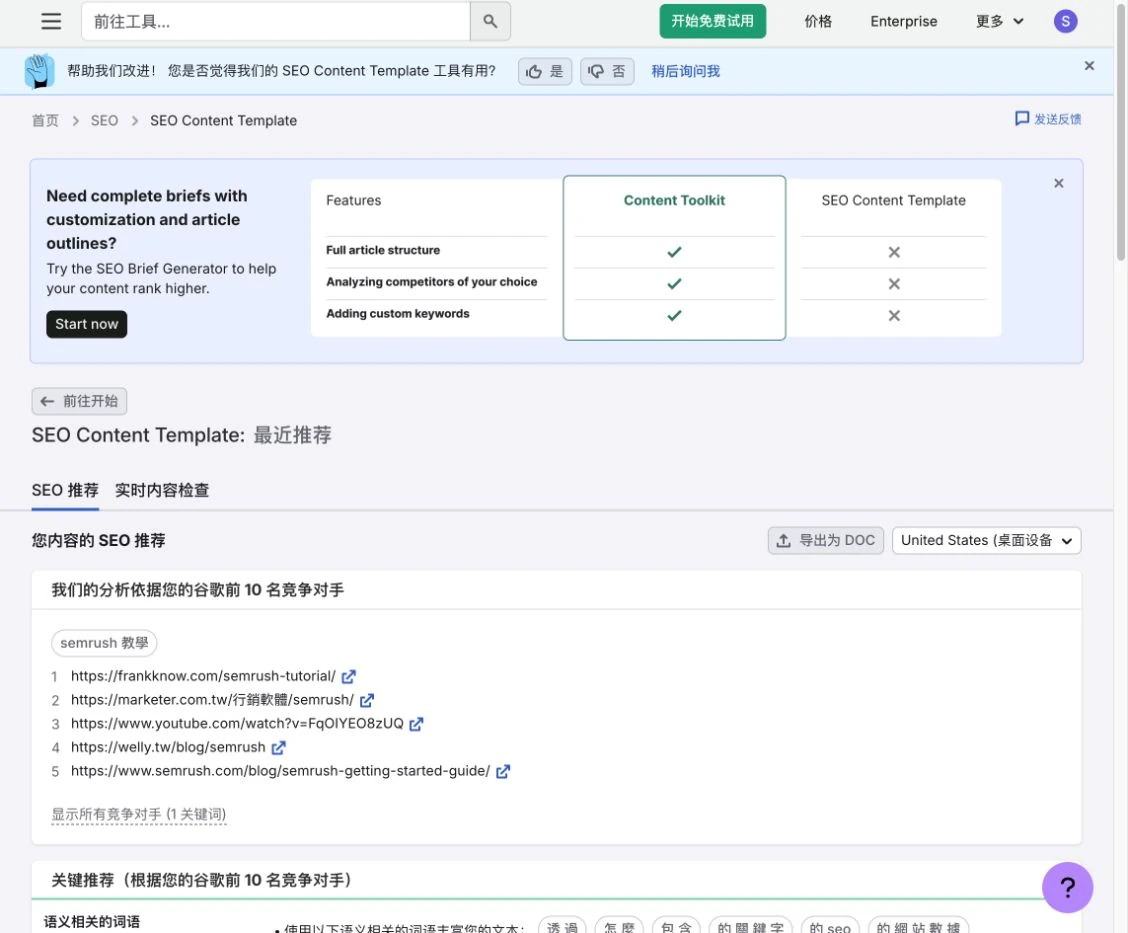Open the semrush-getting-started-guide link

tap(280, 771)
